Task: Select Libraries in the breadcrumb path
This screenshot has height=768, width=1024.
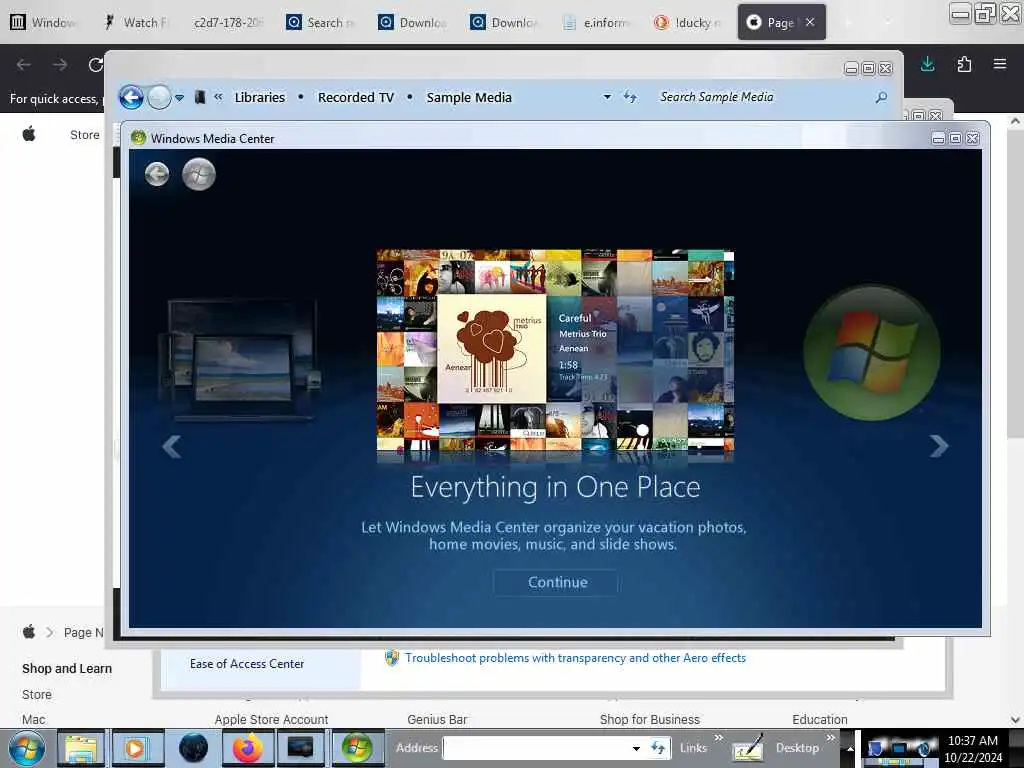Action: coord(260,97)
